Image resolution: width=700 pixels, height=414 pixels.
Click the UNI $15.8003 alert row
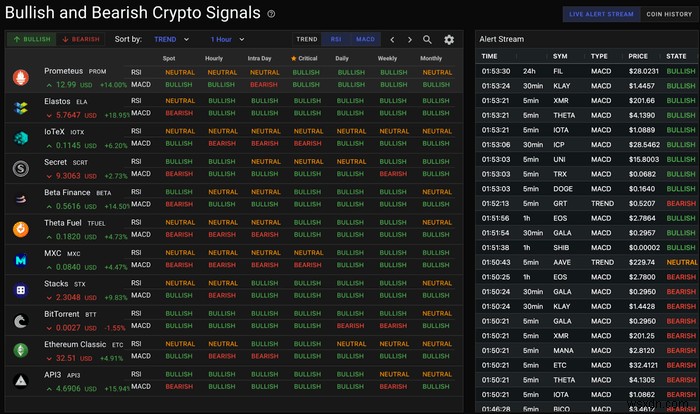tap(587, 159)
